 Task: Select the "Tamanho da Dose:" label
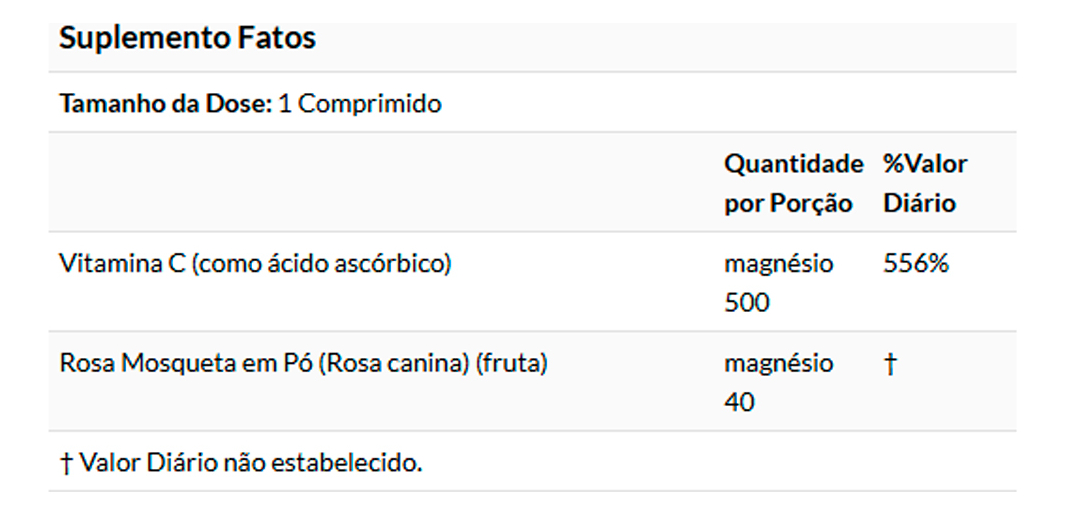point(165,104)
